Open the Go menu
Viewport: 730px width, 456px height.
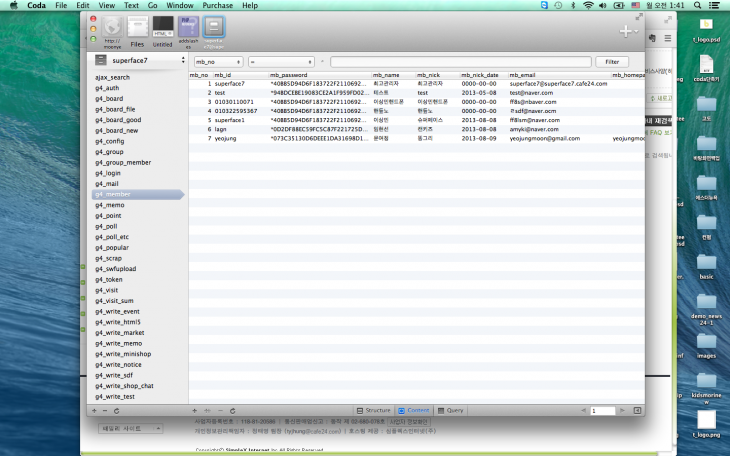(152, 5)
